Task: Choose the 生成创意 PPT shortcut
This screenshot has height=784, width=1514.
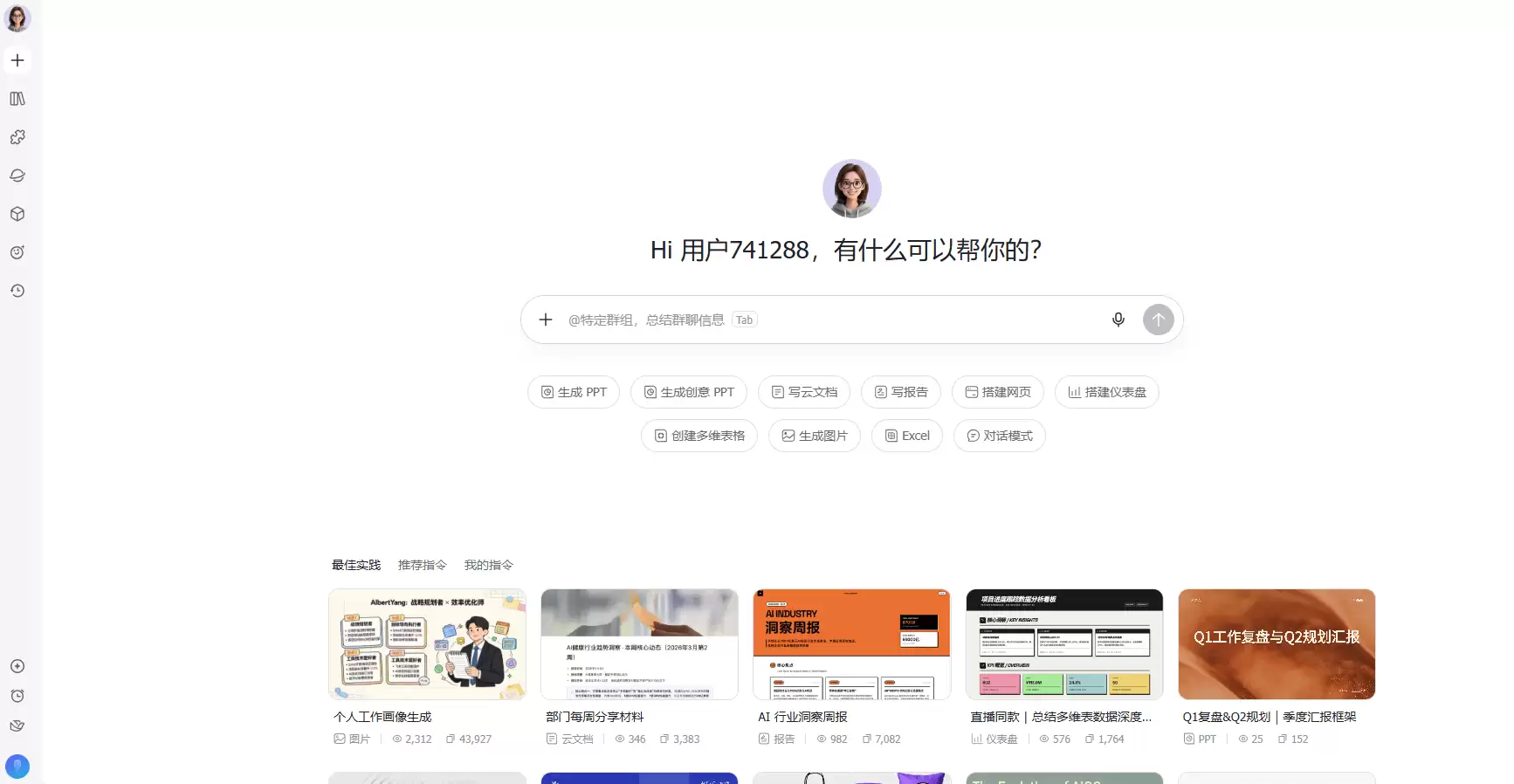Action: (689, 392)
